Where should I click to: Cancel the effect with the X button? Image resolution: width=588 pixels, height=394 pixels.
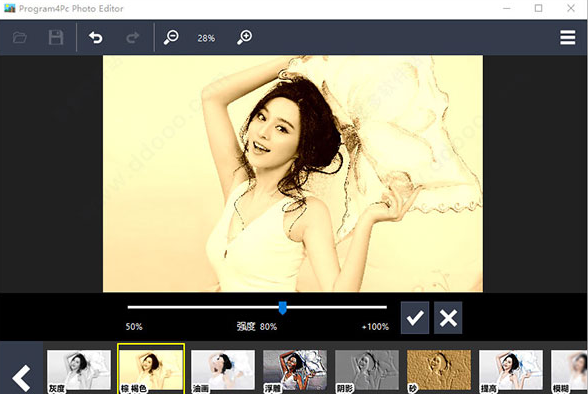(448, 318)
